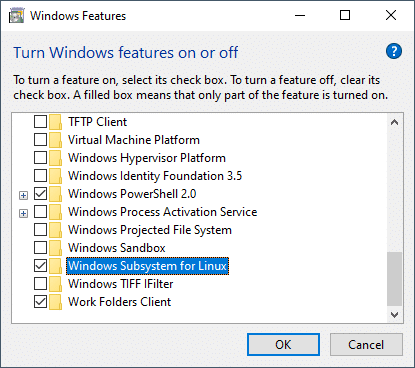Click the scrollbar down arrow
Screen dimensions: 415x368
394,315
